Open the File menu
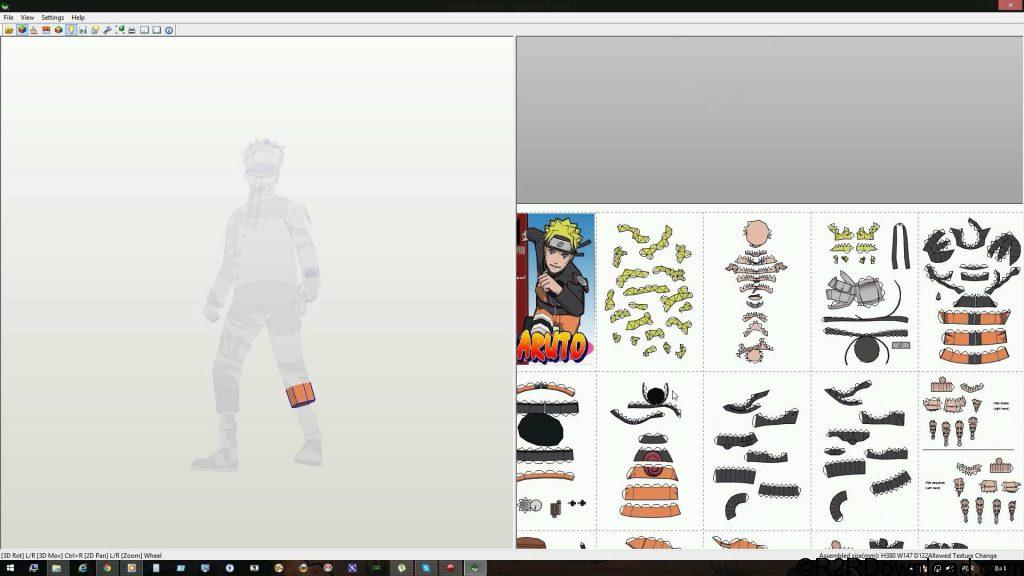1024x576 pixels. click(8, 17)
